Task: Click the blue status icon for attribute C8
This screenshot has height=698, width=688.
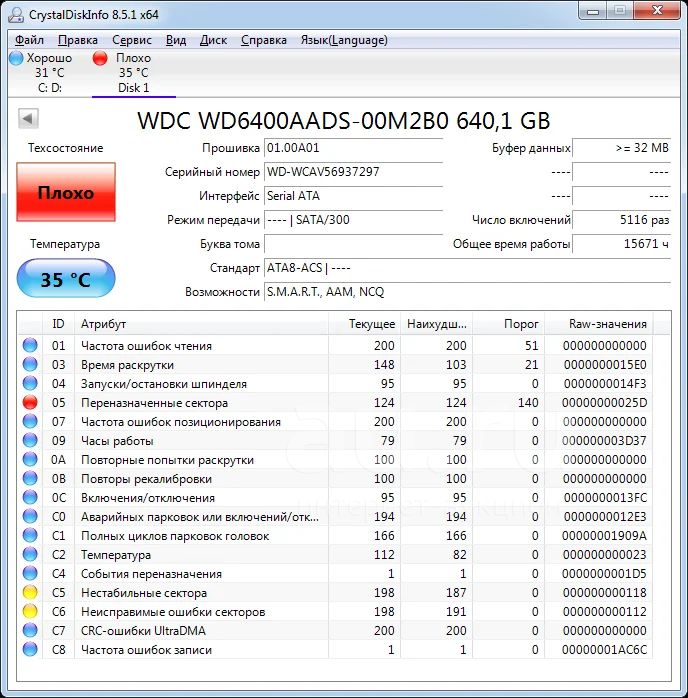Action: (30, 649)
